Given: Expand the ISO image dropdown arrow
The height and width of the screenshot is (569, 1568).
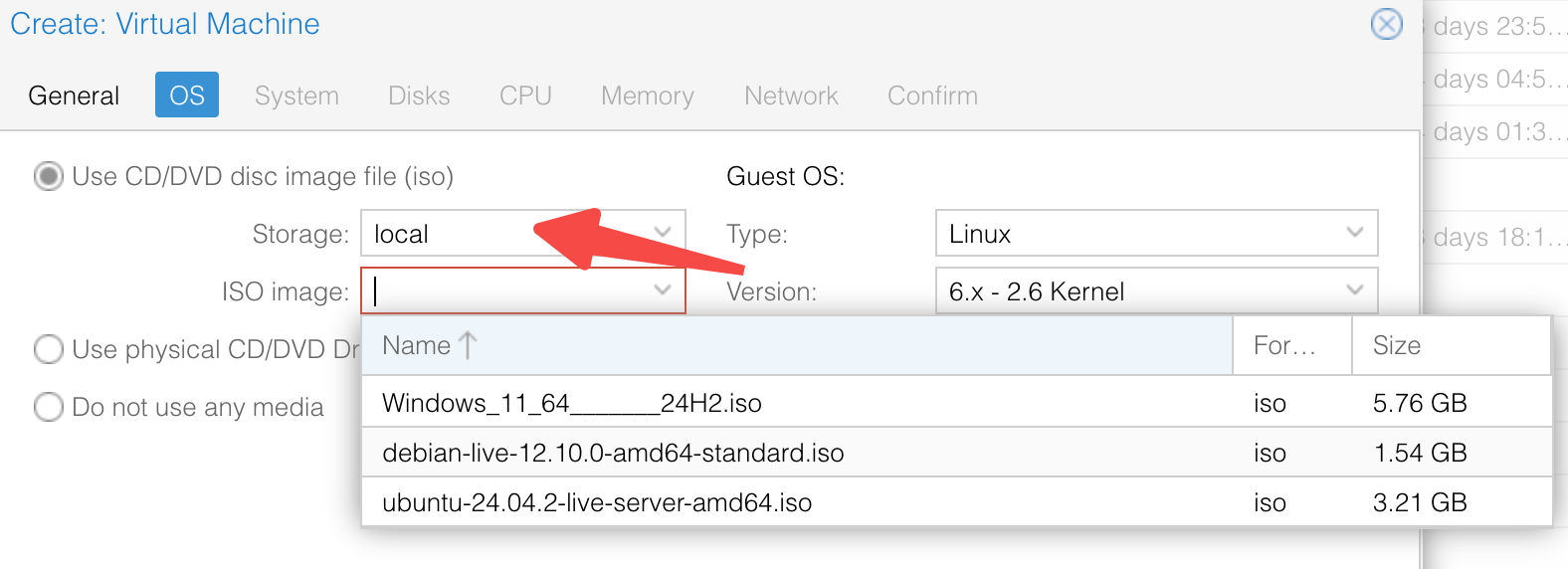Looking at the screenshot, I should (x=663, y=290).
